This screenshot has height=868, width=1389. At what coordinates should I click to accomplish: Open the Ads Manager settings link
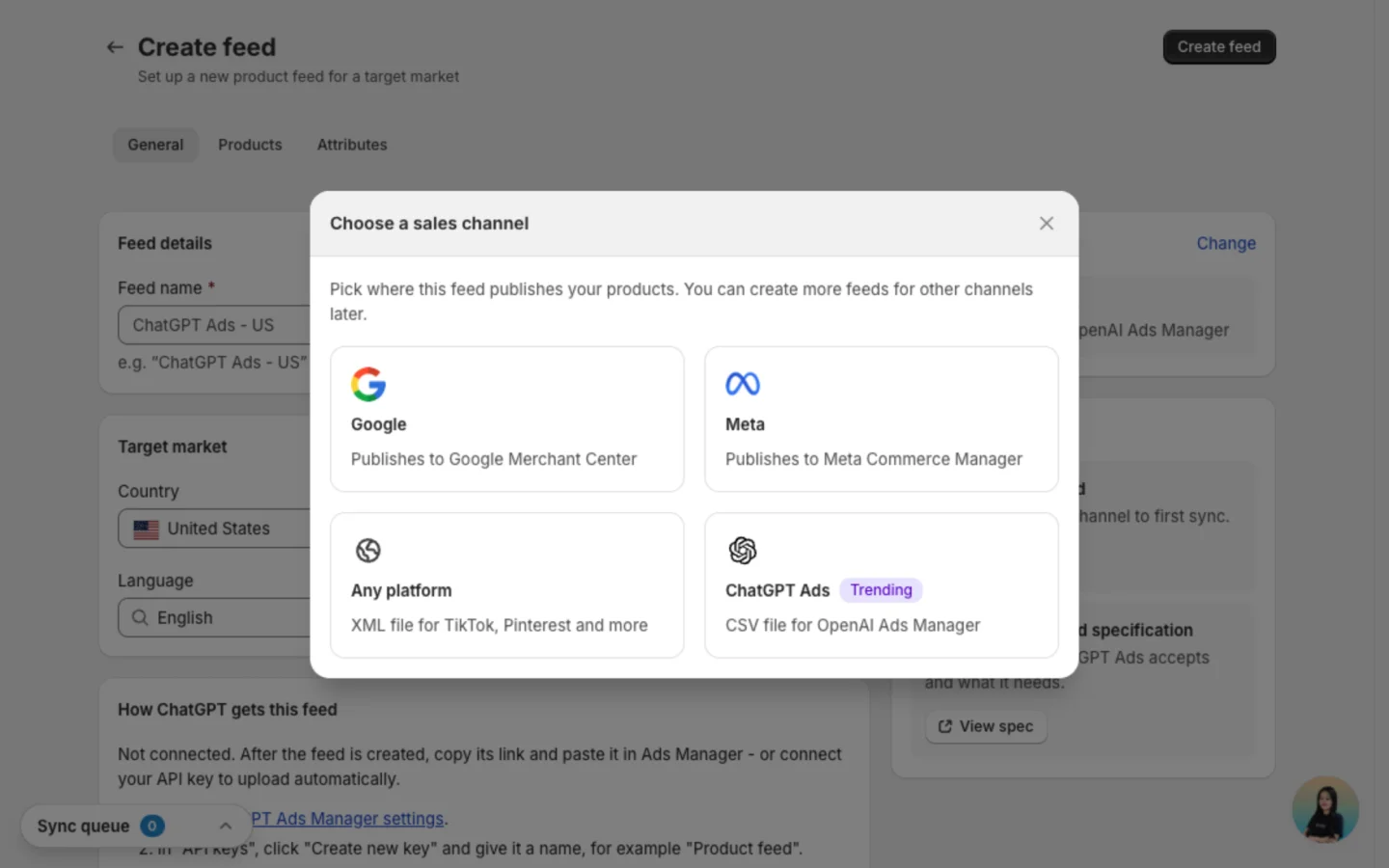point(348,819)
